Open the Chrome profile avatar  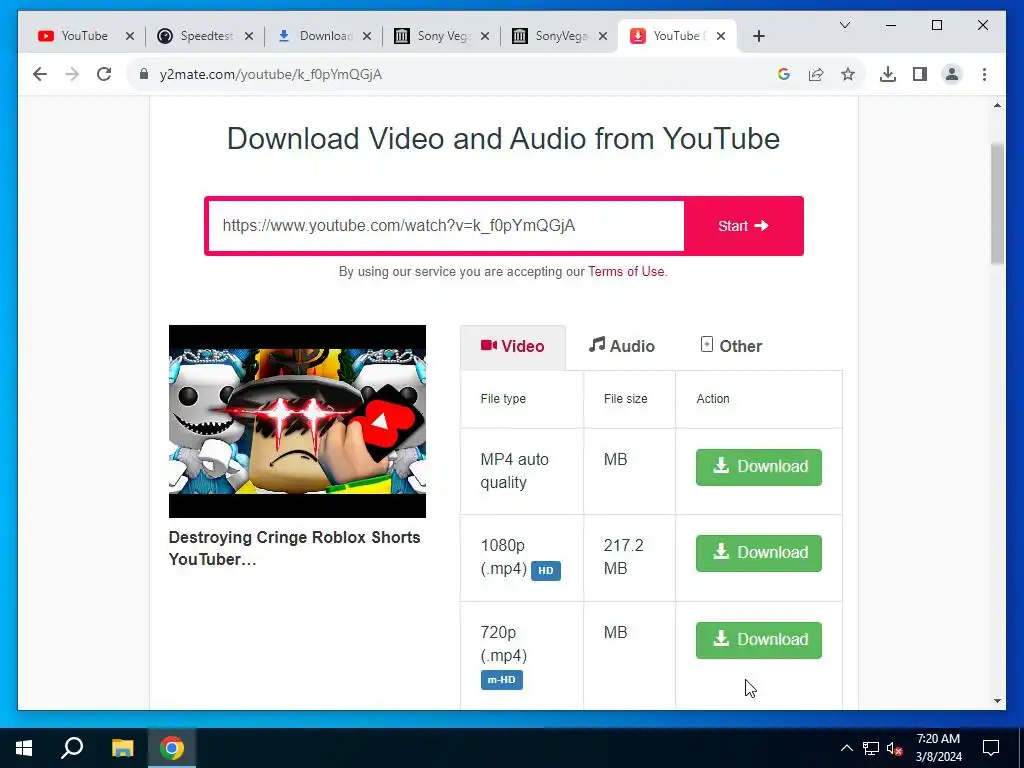coord(952,74)
